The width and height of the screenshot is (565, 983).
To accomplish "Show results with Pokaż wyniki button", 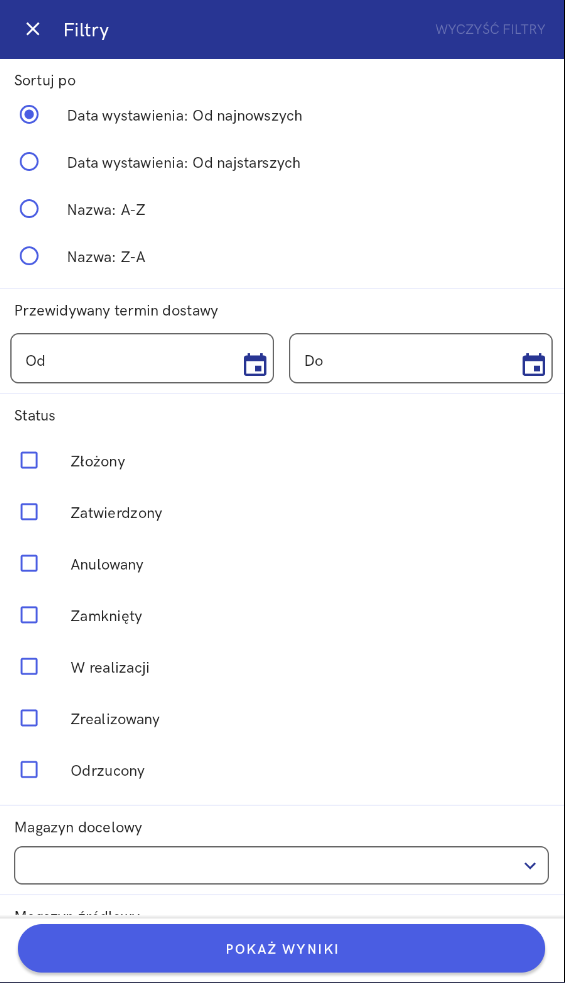I will pos(282,949).
